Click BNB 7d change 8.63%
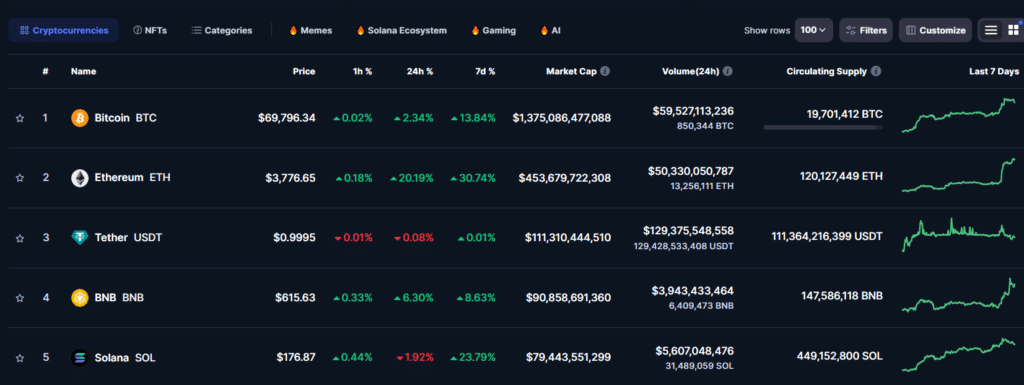This screenshot has height=385, width=1024. click(475, 298)
